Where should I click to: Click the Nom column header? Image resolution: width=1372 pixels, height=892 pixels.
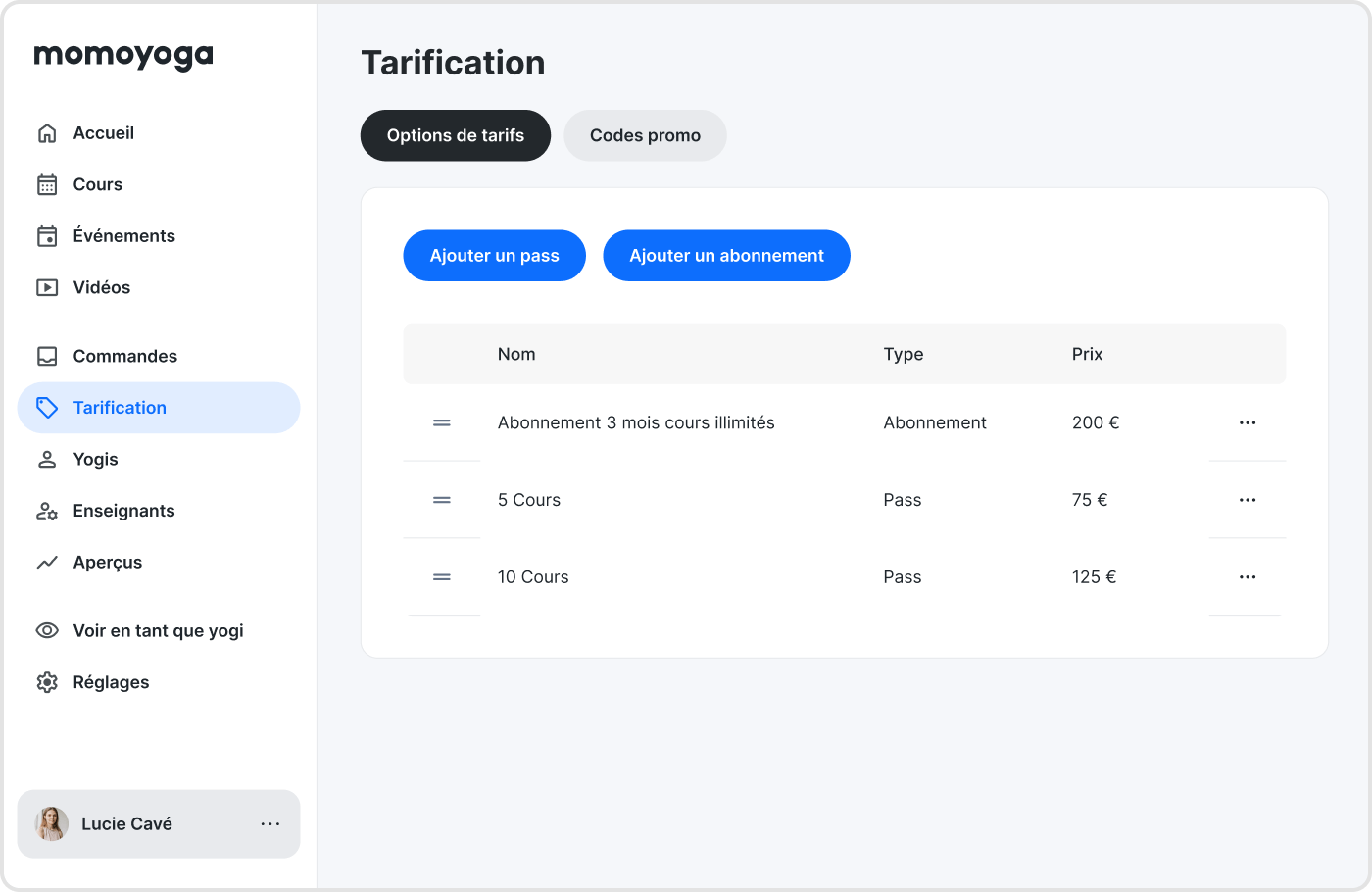point(516,354)
